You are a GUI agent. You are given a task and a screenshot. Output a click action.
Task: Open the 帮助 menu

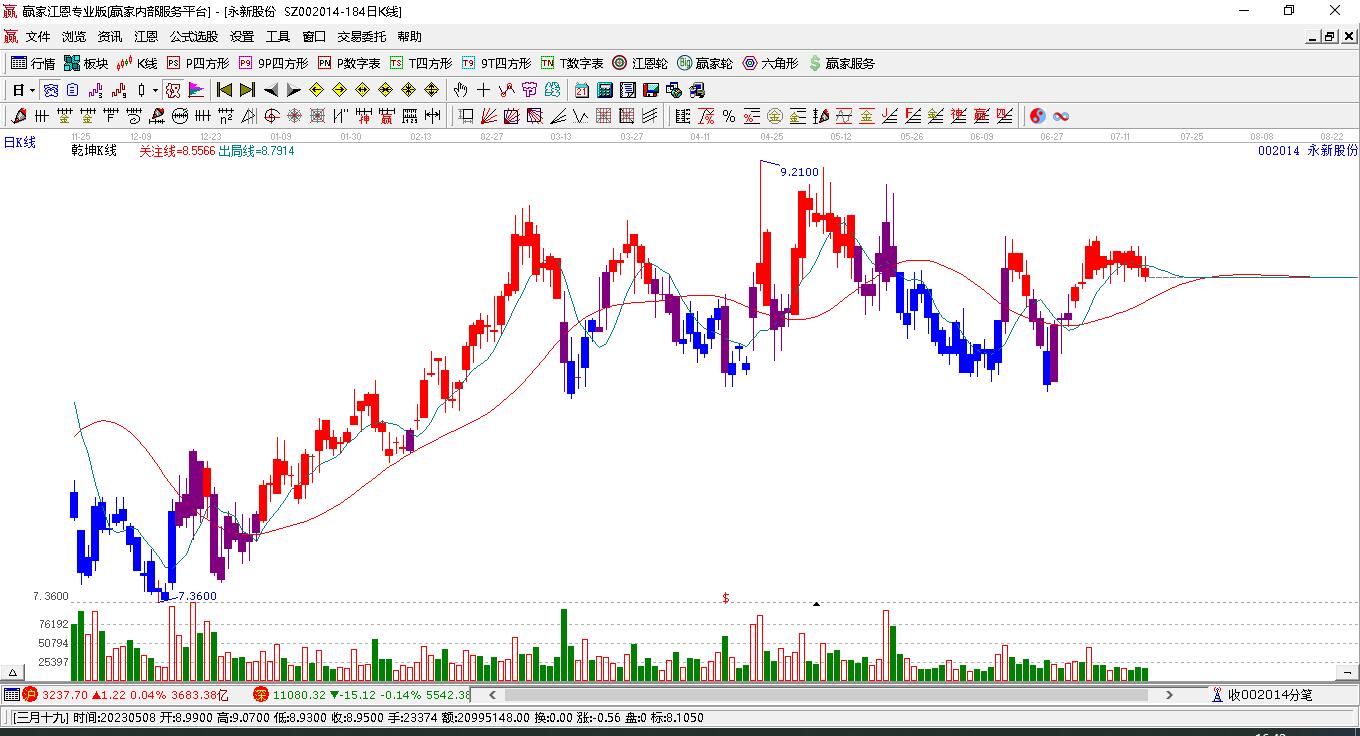pyautogui.click(x=410, y=37)
